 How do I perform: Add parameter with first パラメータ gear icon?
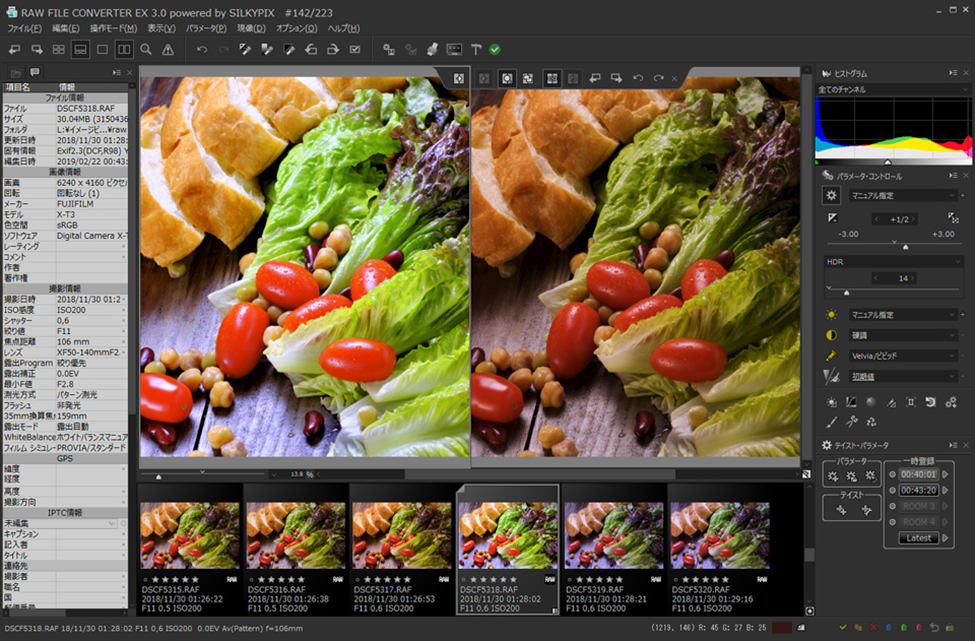(833, 476)
